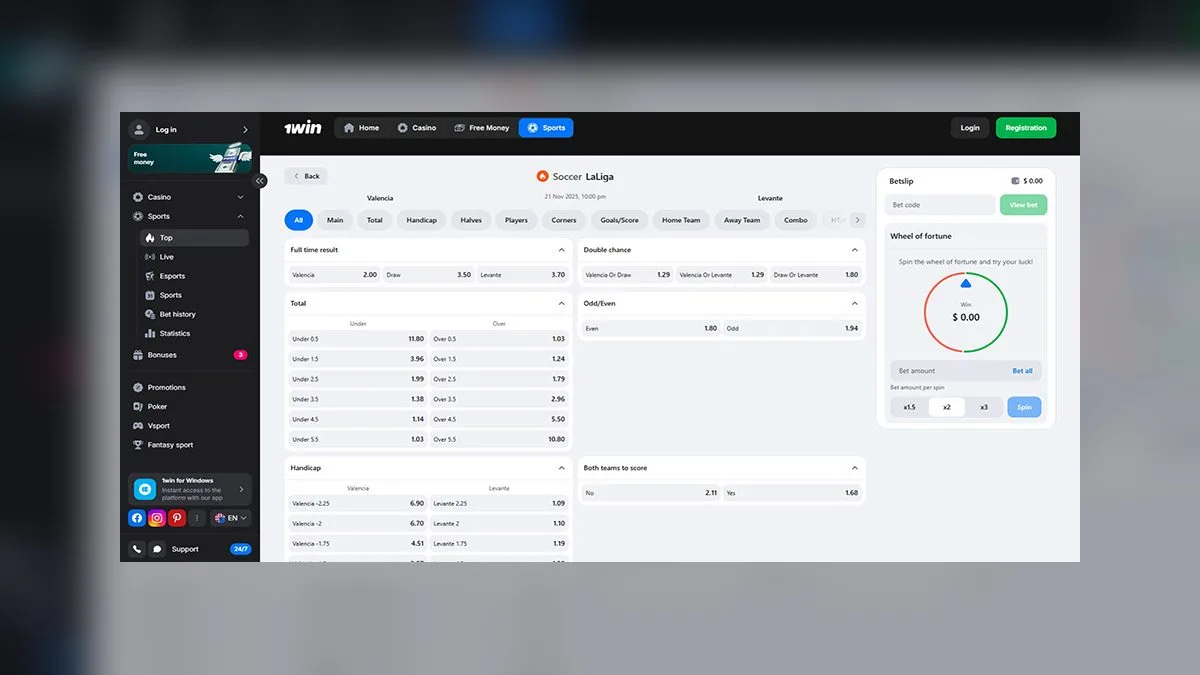Click the View bet button

pyautogui.click(x=1023, y=205)
